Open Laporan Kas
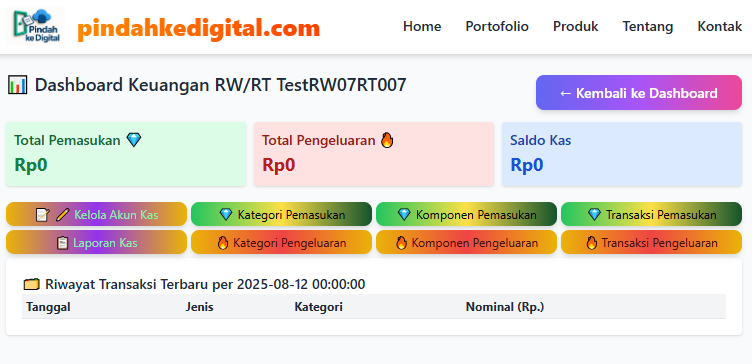The height and width of the screenshot is (364, 752). click(x=96, y=242)
